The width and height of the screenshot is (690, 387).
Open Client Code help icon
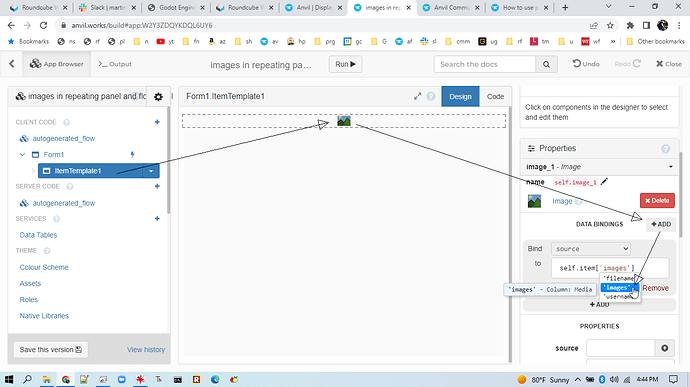point(66,122)
